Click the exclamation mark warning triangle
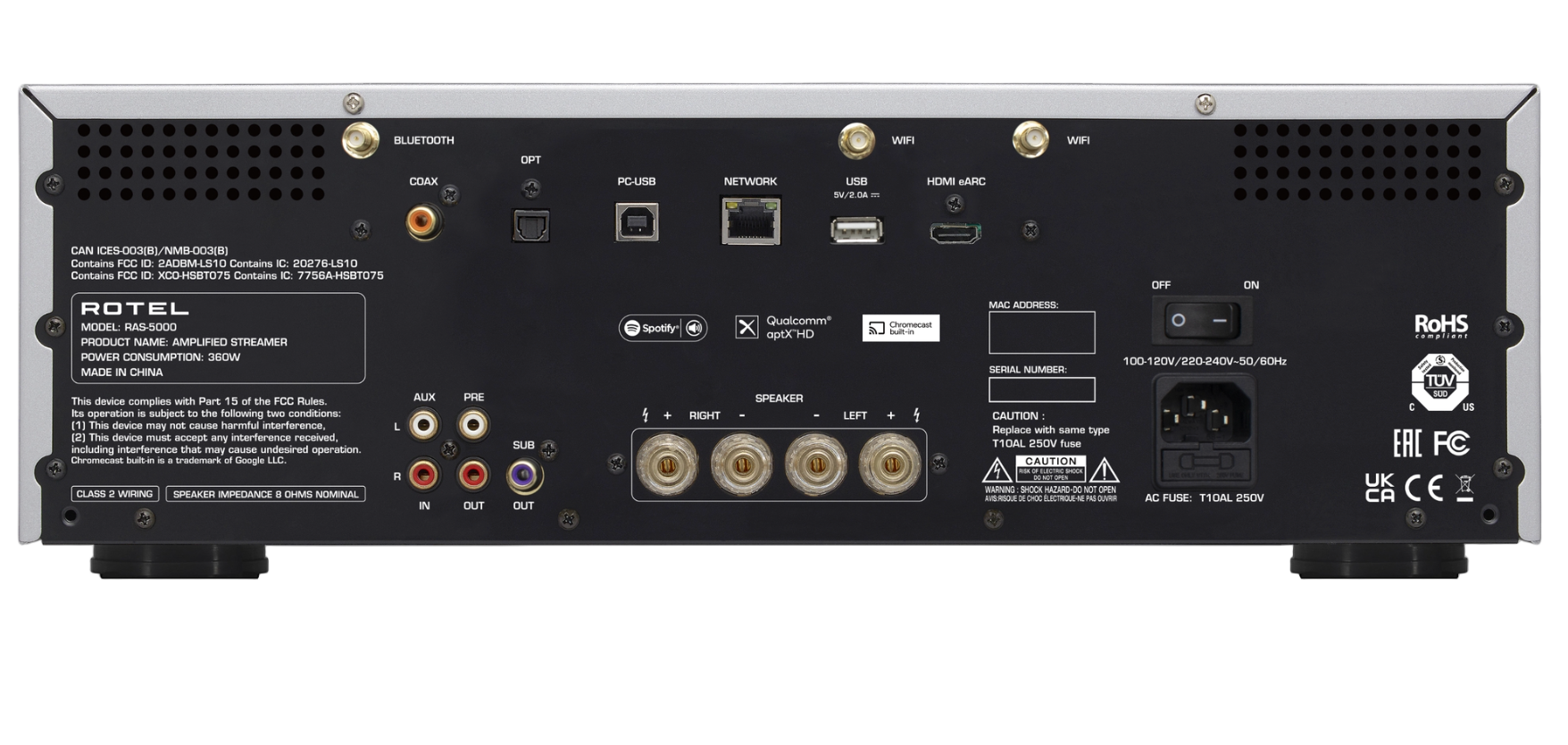Image resolution: width=1568 pixels, height=745 pixels. coord(1104,470)
